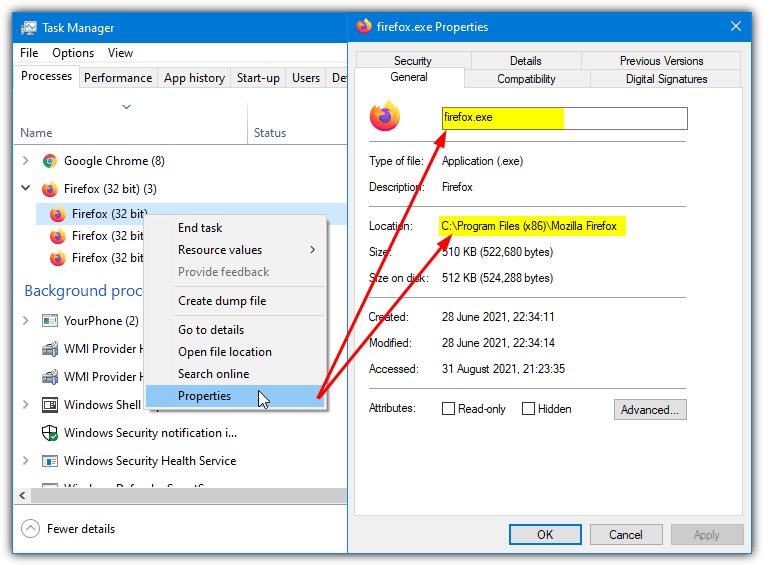The height and width of the screenshot is (565, 764).
Task: Open the Details tab in Properties
Action: (x=526, y=61)
